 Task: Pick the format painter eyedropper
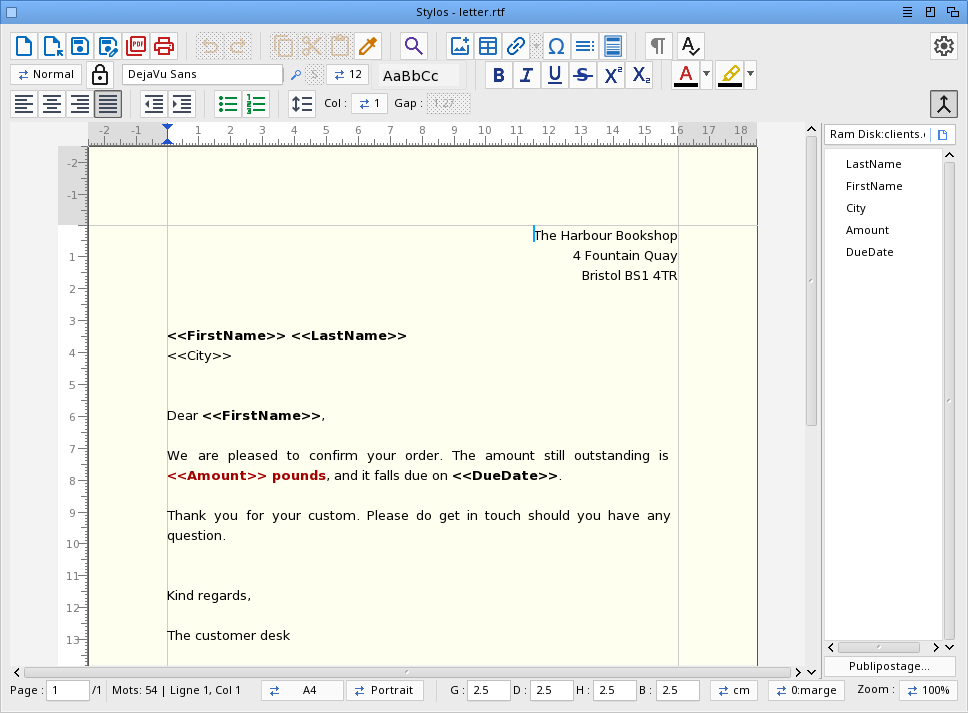(368, 46)
